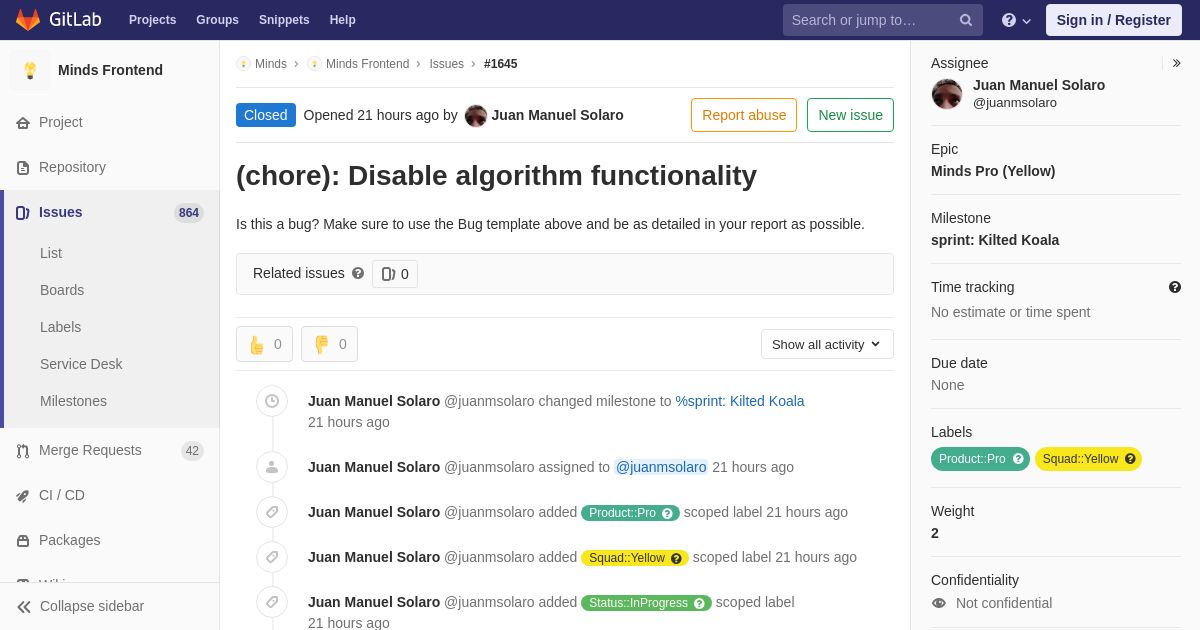Image resolution: width=1200 pixels, height=630 pixels.
Task: Click the Time tracking help icon
Action: click(x=1175, y=287)
